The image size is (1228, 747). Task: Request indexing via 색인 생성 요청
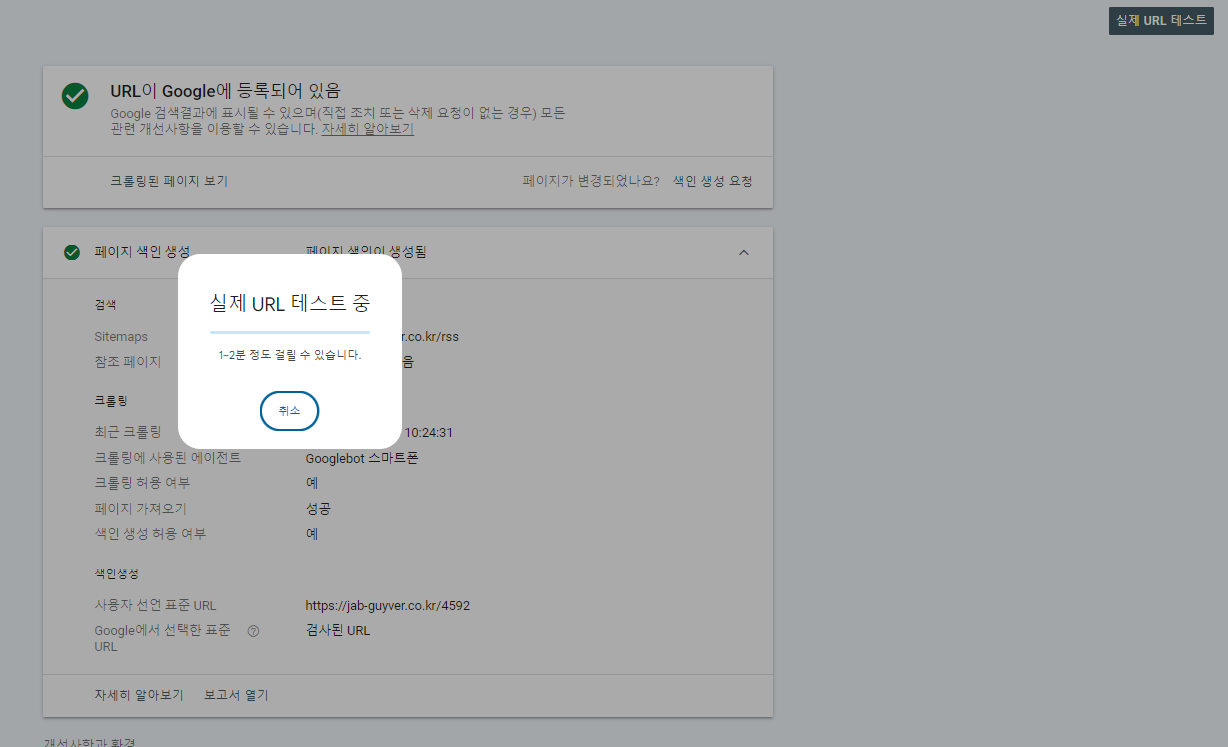[x=712, y=181]
